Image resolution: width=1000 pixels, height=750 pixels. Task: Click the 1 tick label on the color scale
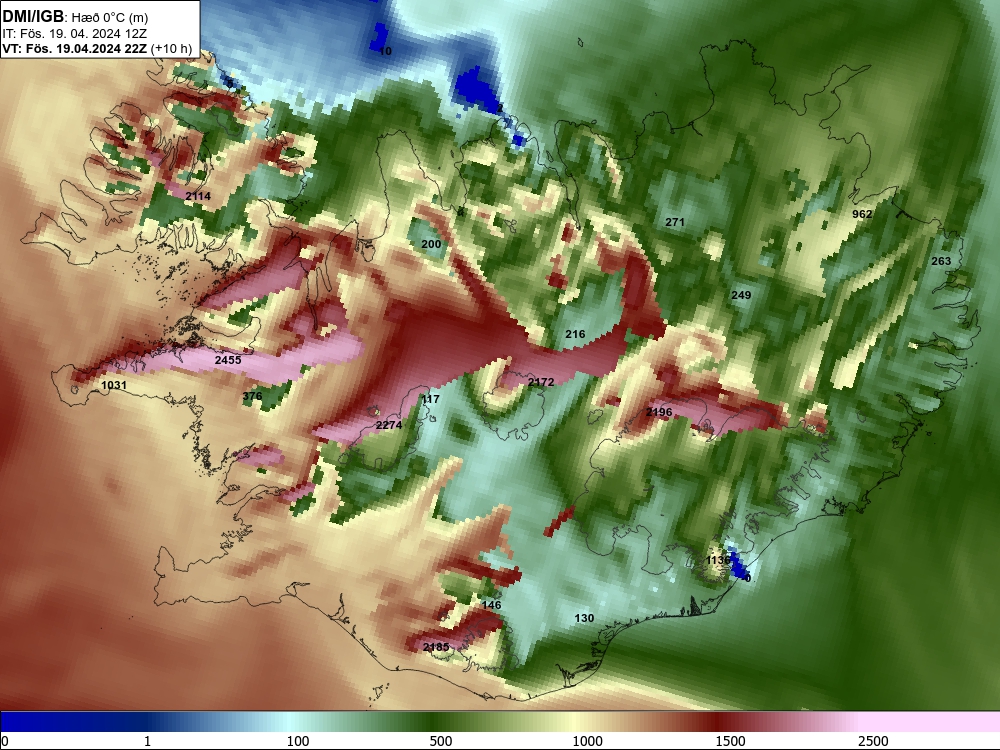(147, 741)
